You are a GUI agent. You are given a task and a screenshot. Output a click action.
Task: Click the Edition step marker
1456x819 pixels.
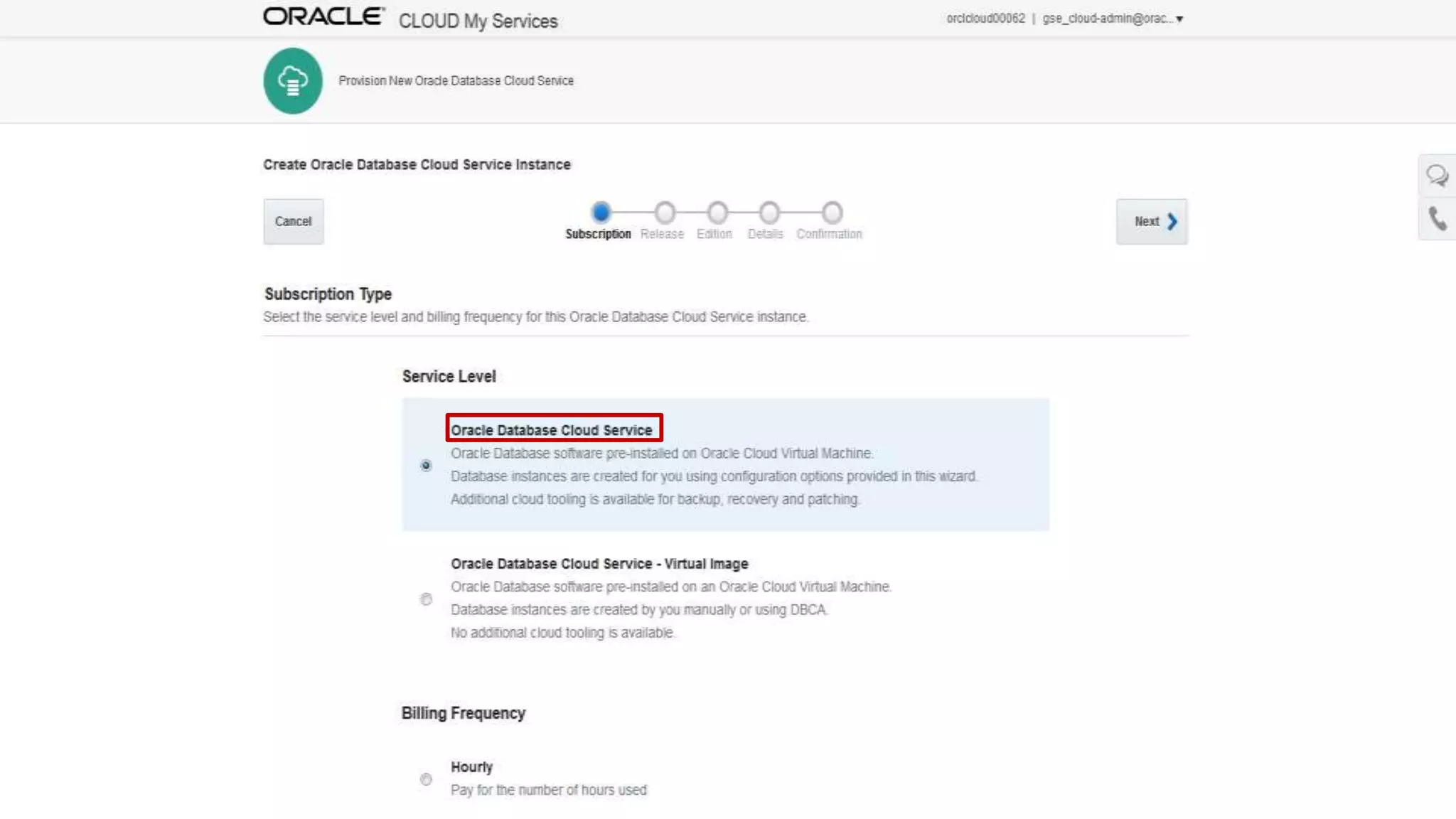tap(717, 212)
